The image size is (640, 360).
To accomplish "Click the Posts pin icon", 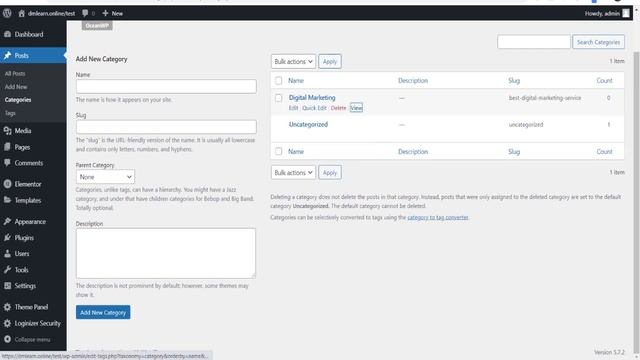I will pyautogui.click(x=7, y=56).
